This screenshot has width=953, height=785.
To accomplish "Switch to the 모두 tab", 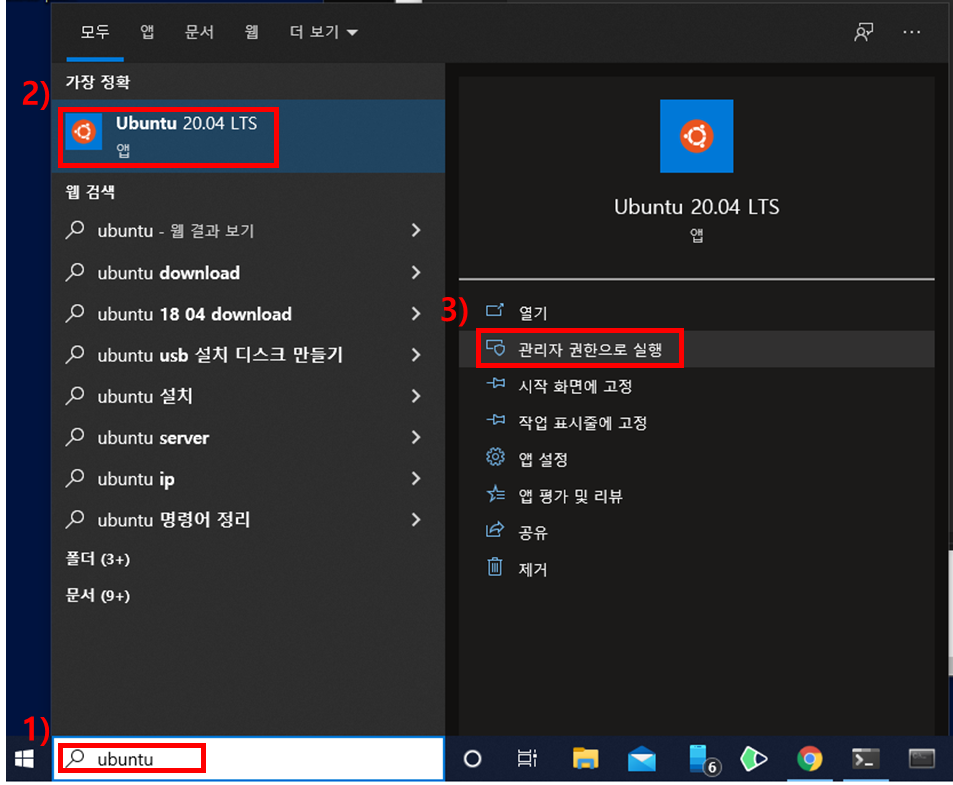I will click(x=95, y=32).
